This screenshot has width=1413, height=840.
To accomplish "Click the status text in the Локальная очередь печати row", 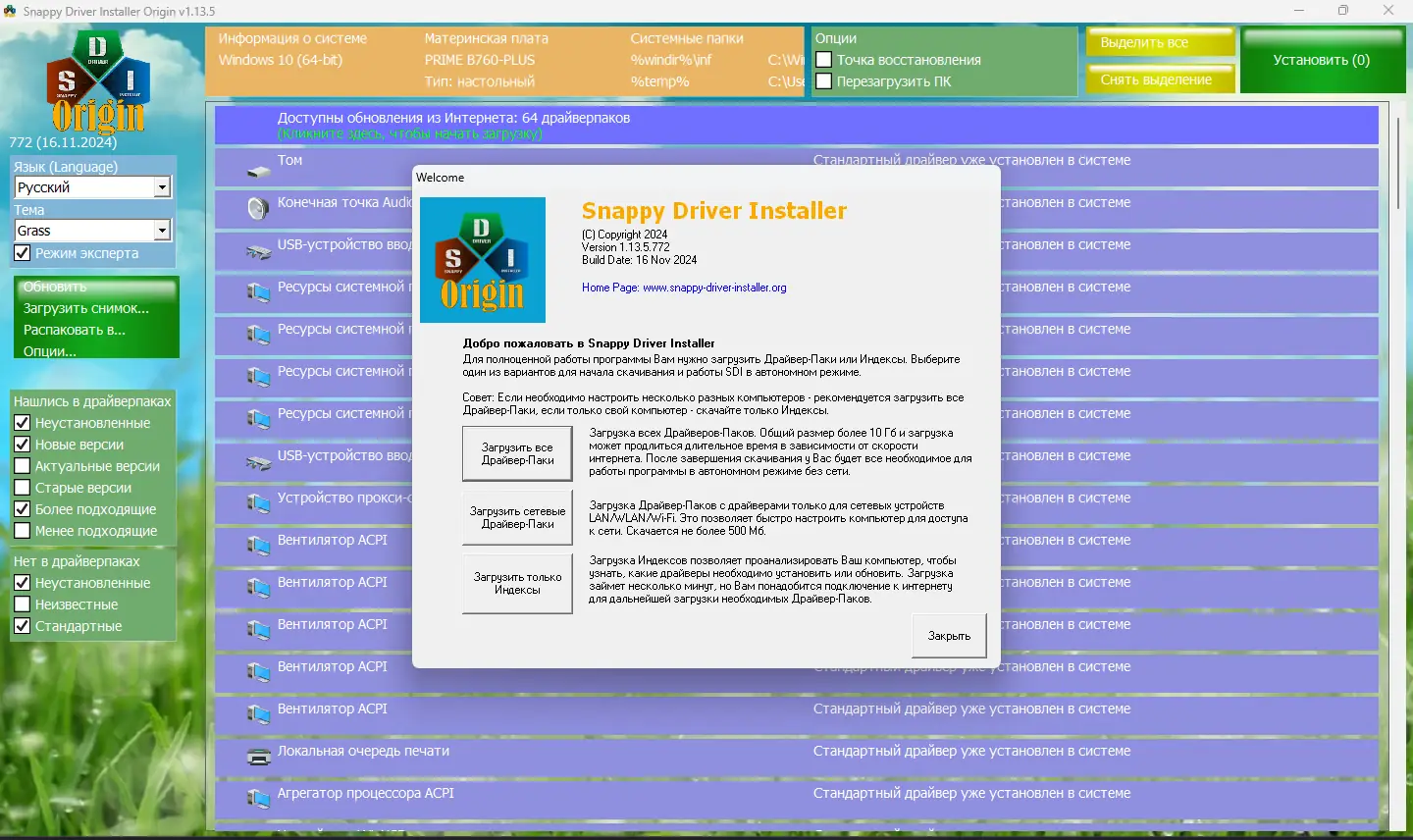I will tap(971, 751).
